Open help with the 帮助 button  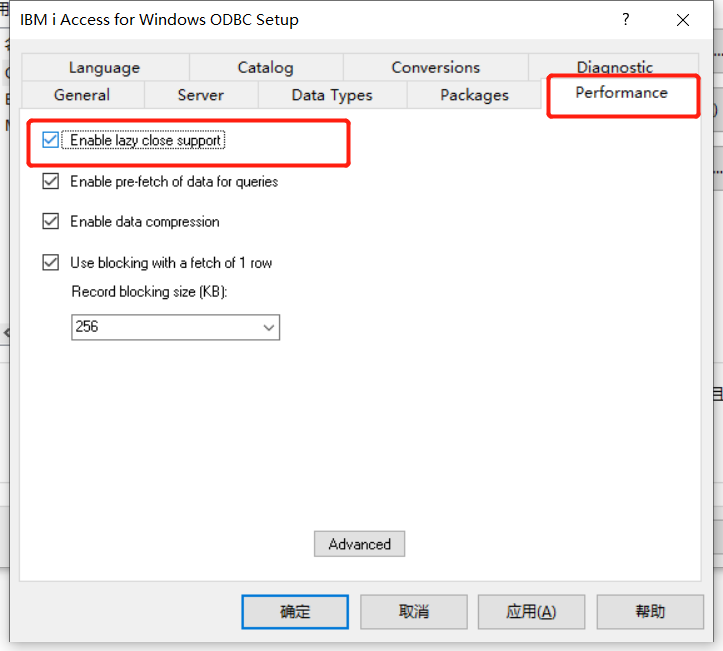(650, 612)
